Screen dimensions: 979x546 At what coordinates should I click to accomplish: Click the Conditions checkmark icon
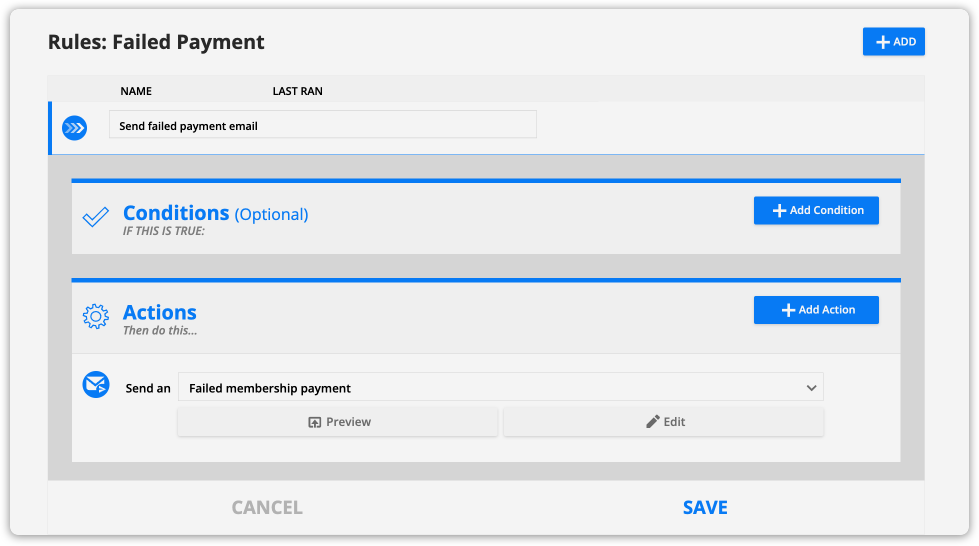96,217
